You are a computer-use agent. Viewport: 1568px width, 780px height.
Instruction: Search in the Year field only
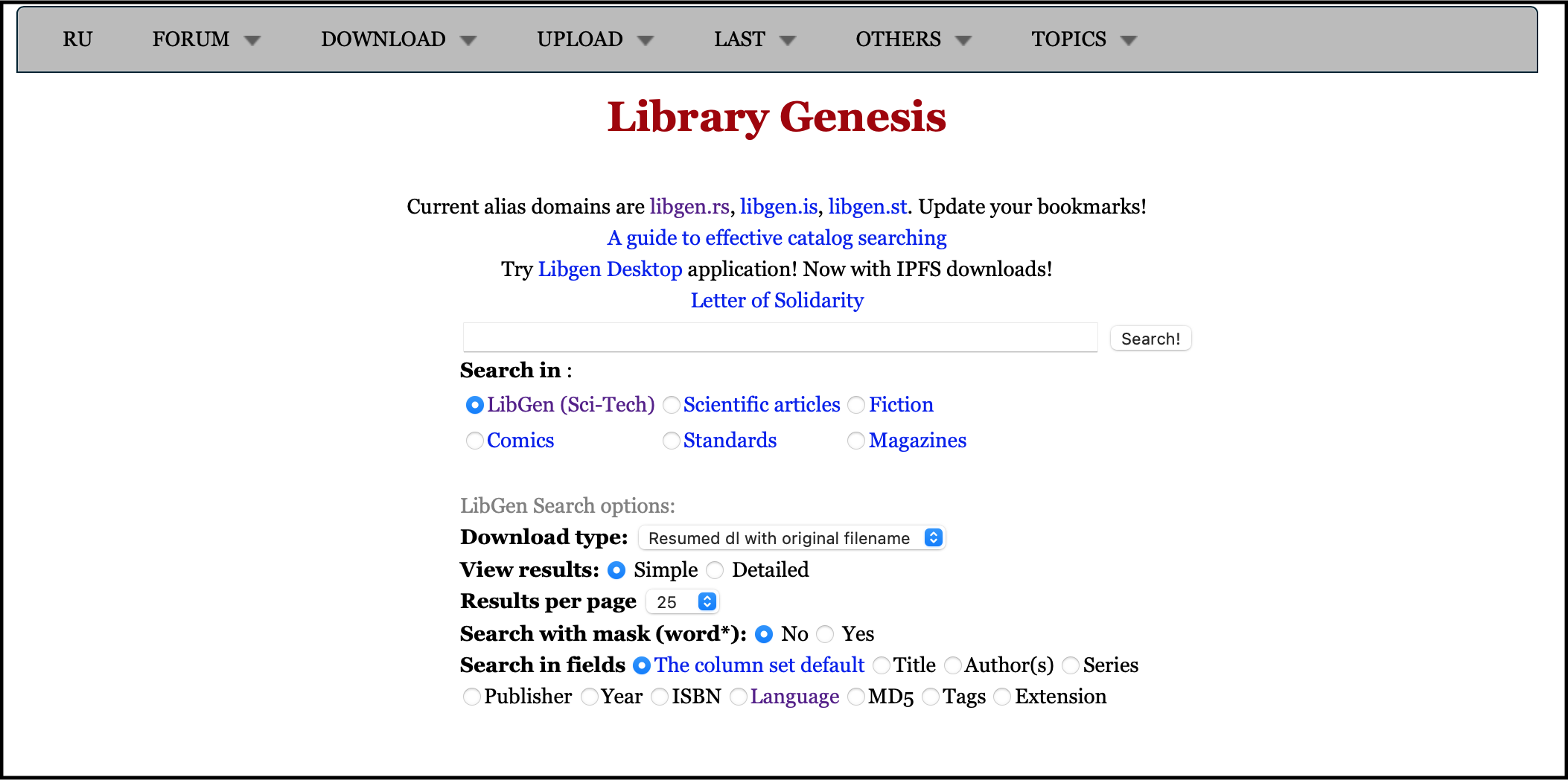(x=590, y=697)
